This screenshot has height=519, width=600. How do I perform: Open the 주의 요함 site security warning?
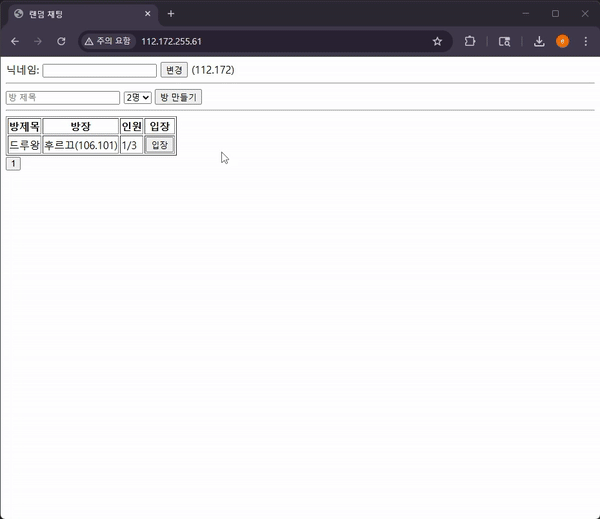pos(108,41)
